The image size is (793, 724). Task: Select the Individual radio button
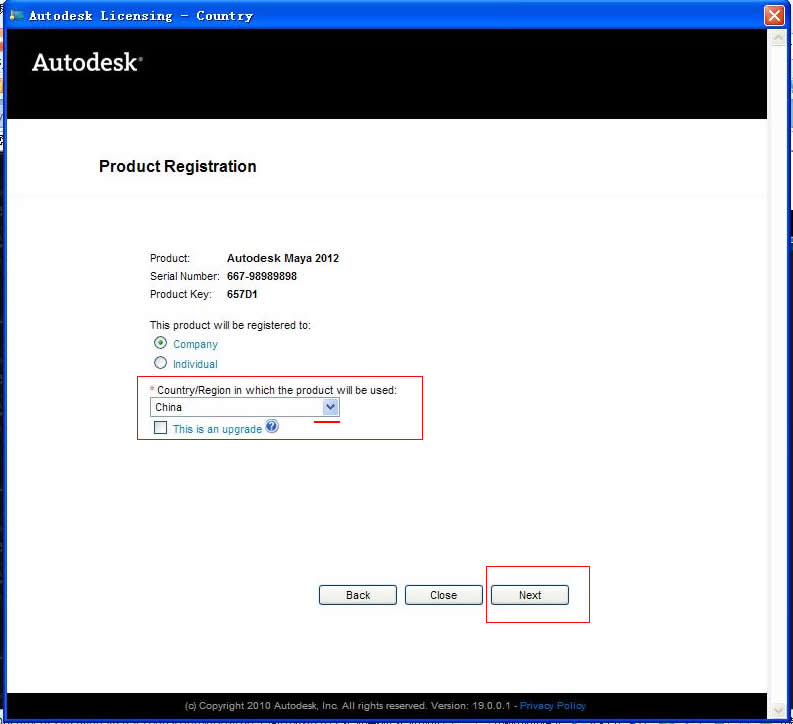click(160, 363)
